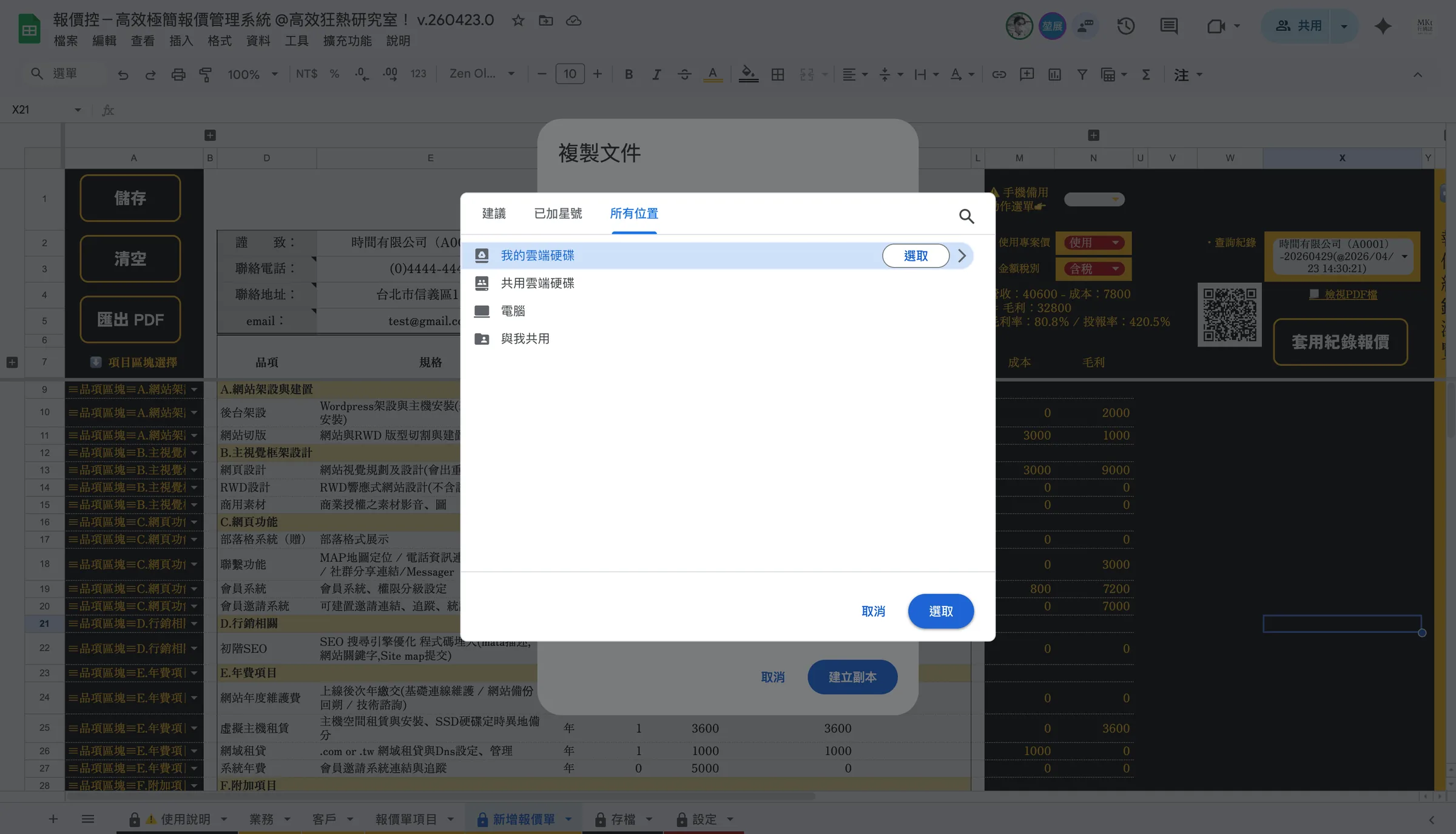The width and height of the screenshot is (1456, 834).
Task: Open the insert link icon
Action: pos(999,74)
